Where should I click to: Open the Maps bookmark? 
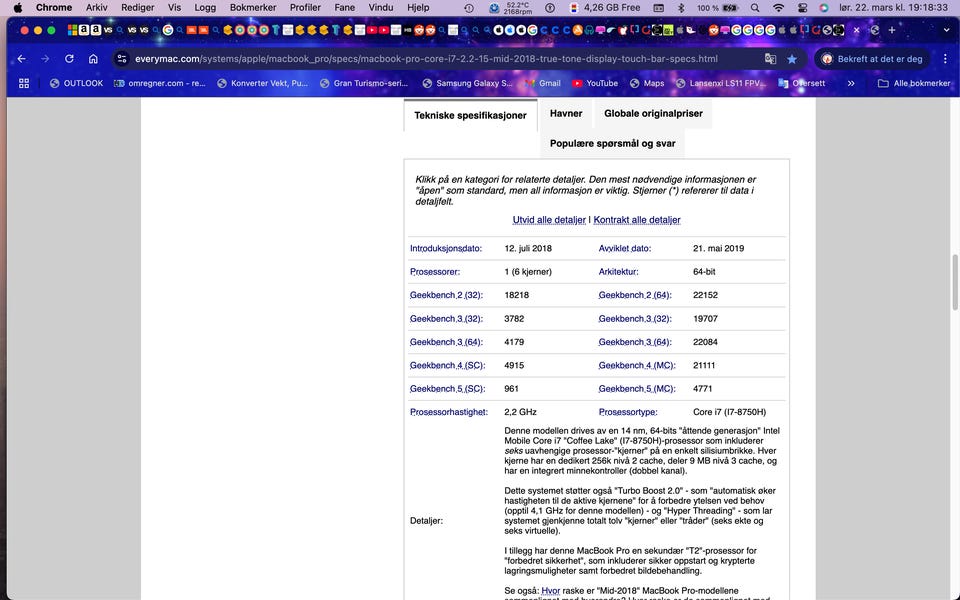coord(647,83)
